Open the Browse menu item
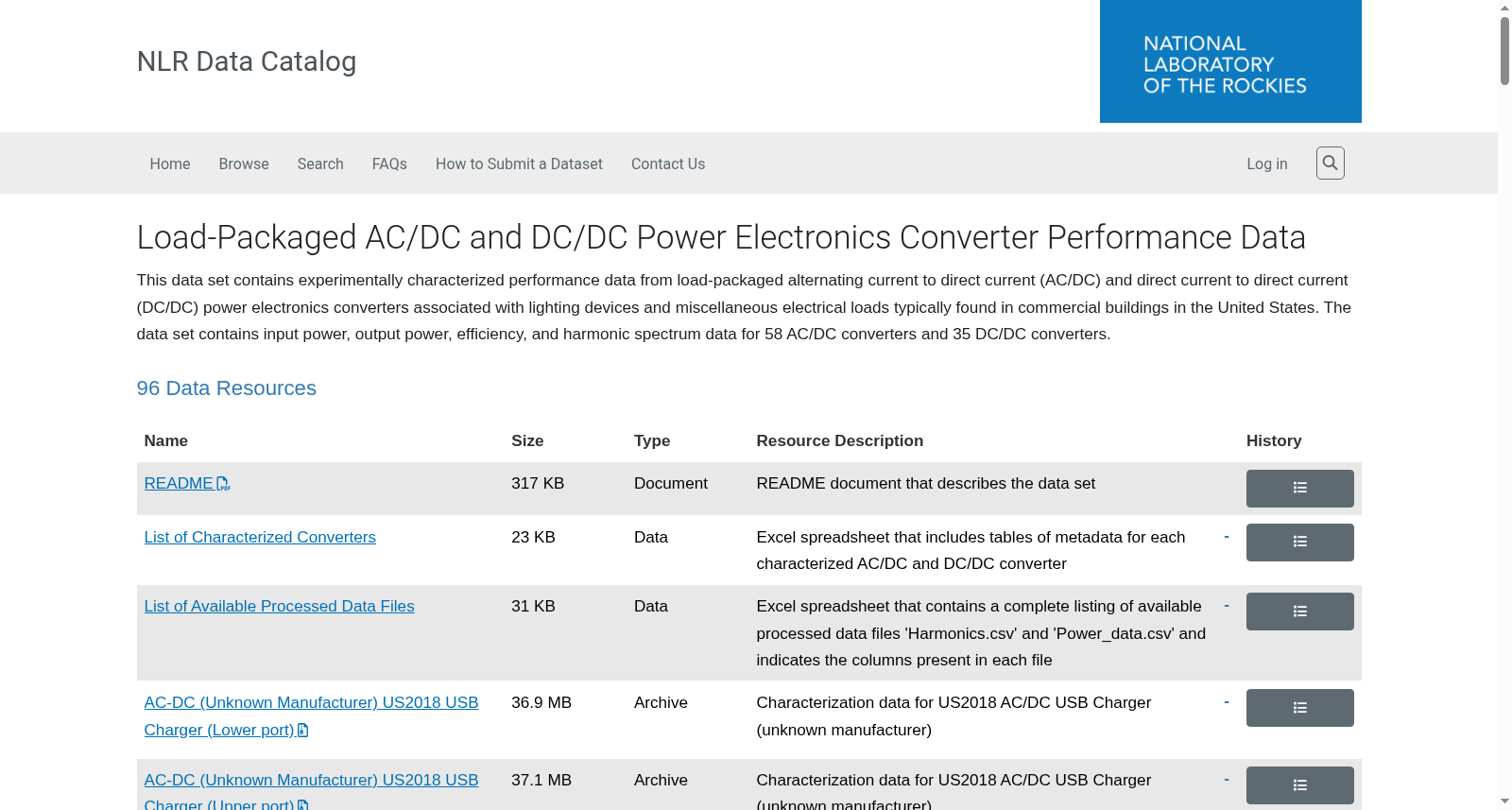Image resolution: width=1512 pixels, height=810 pixels. pyautogui.click(x=244, y=164)
